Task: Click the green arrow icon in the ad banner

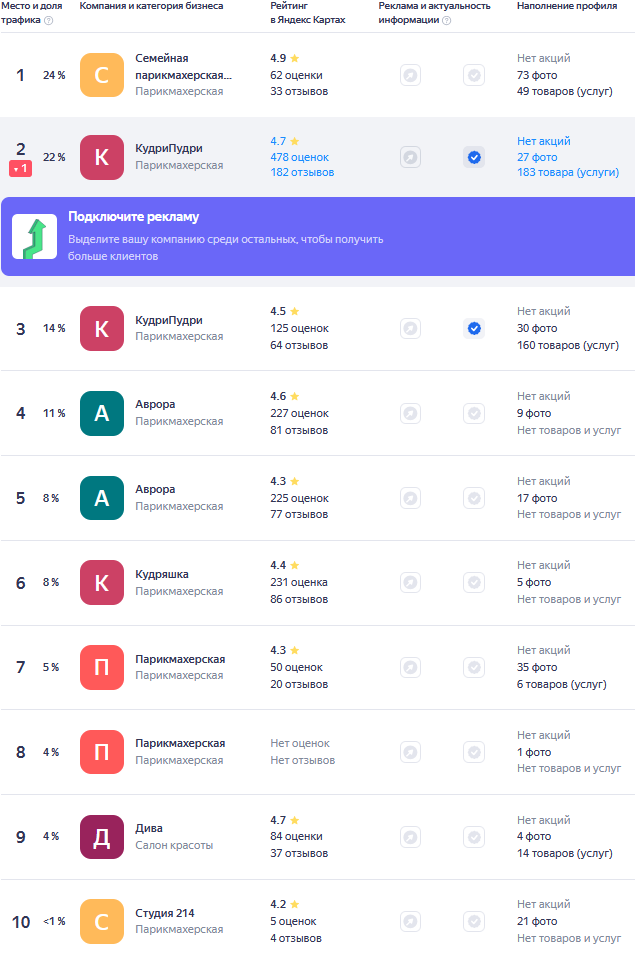Action: tap(34, 237)
